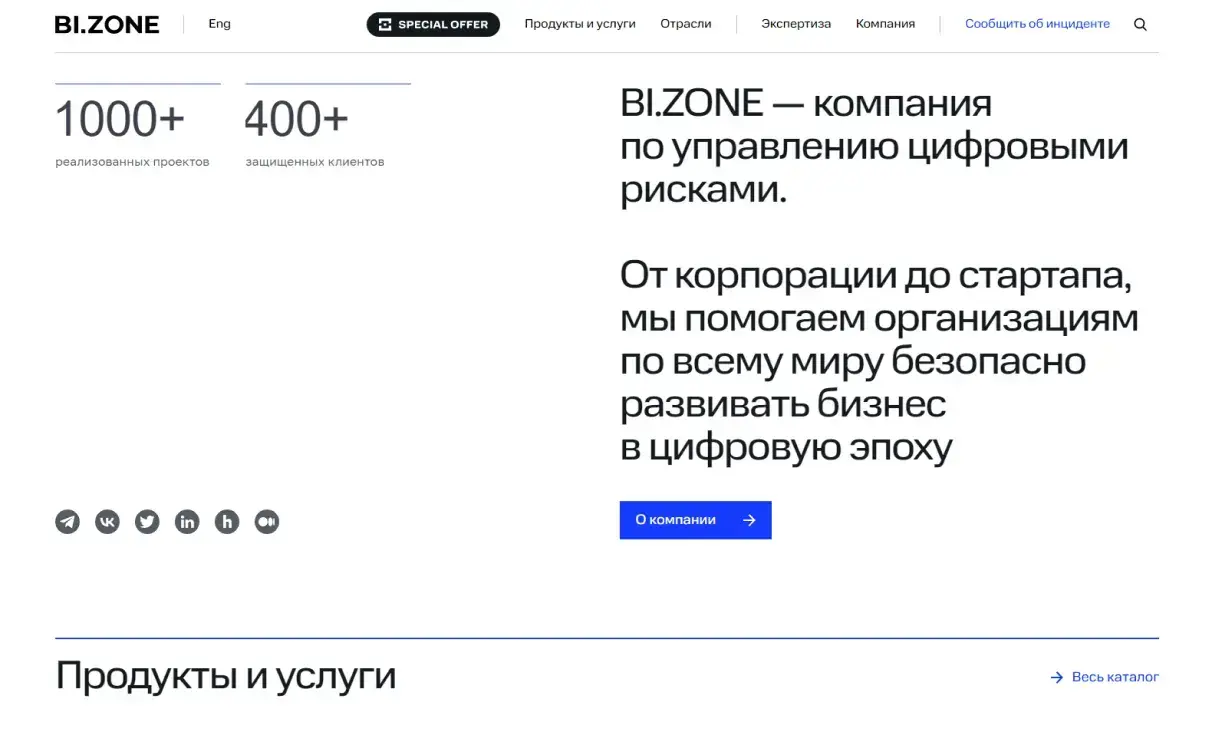
Task: Click the search magnifier icon
Action: (1140, 24)
